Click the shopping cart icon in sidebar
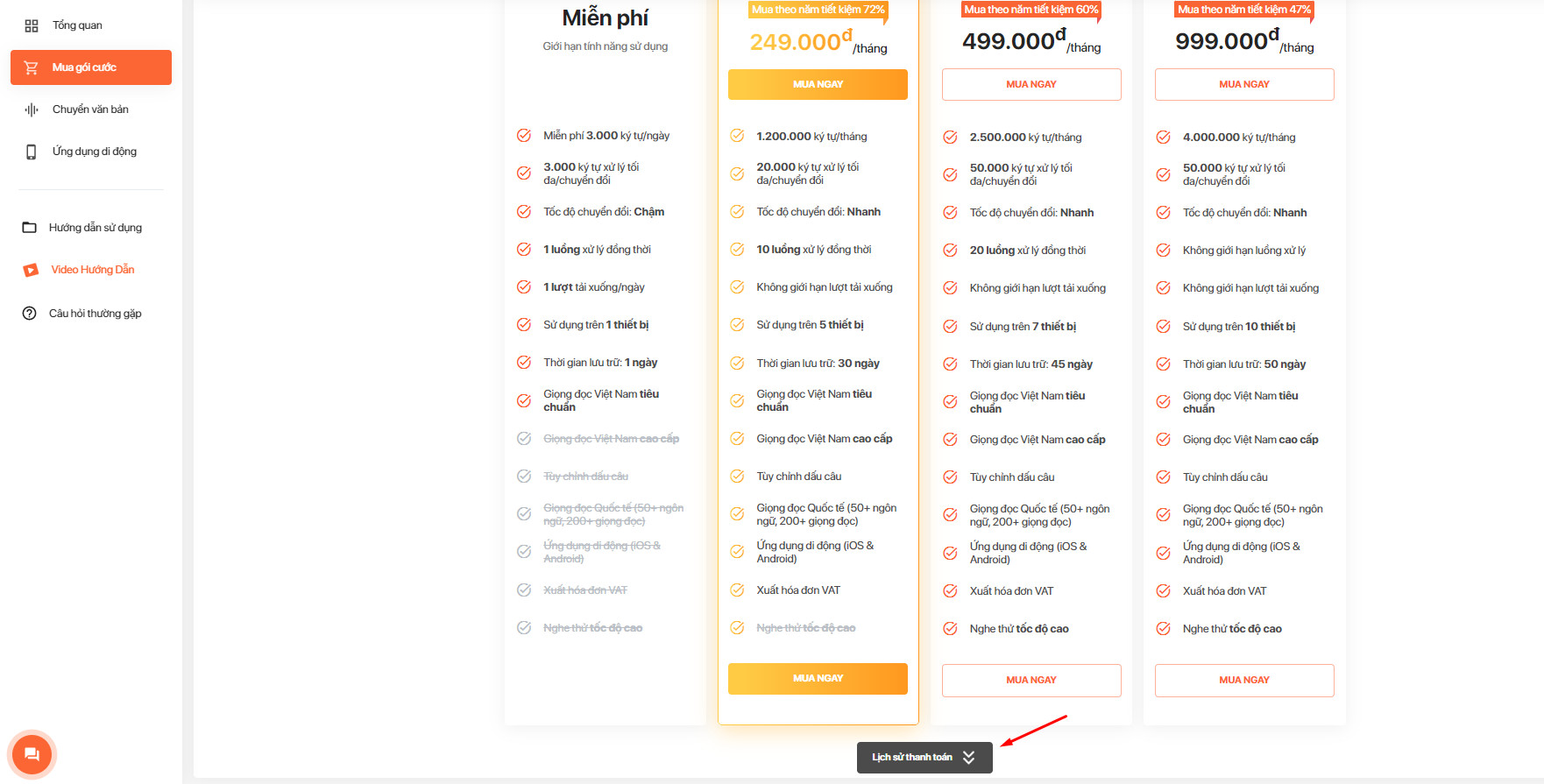Viewport: 1544px width, 784px height. 32,67
